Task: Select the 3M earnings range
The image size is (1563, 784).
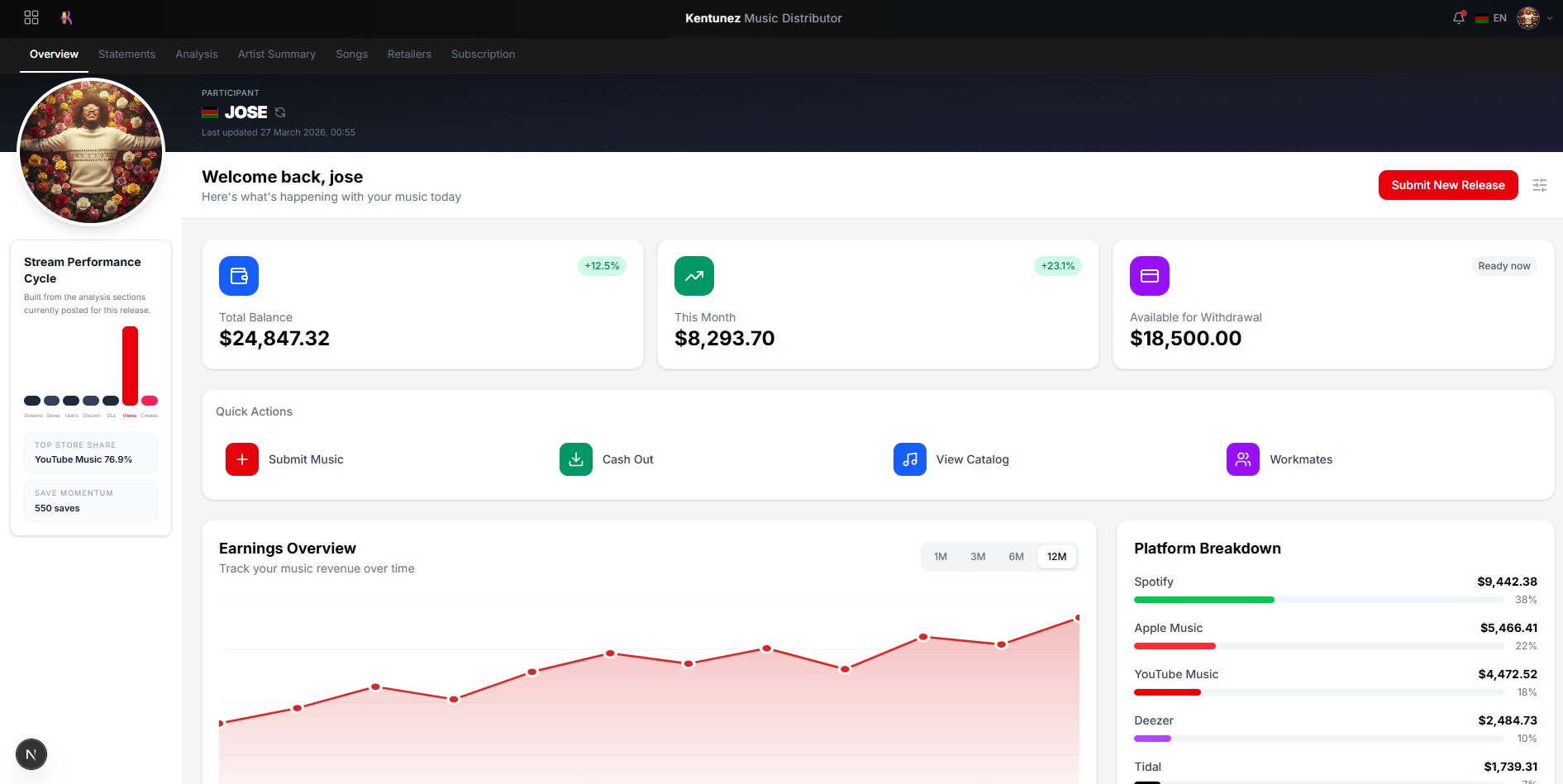Action: point(978,557)
